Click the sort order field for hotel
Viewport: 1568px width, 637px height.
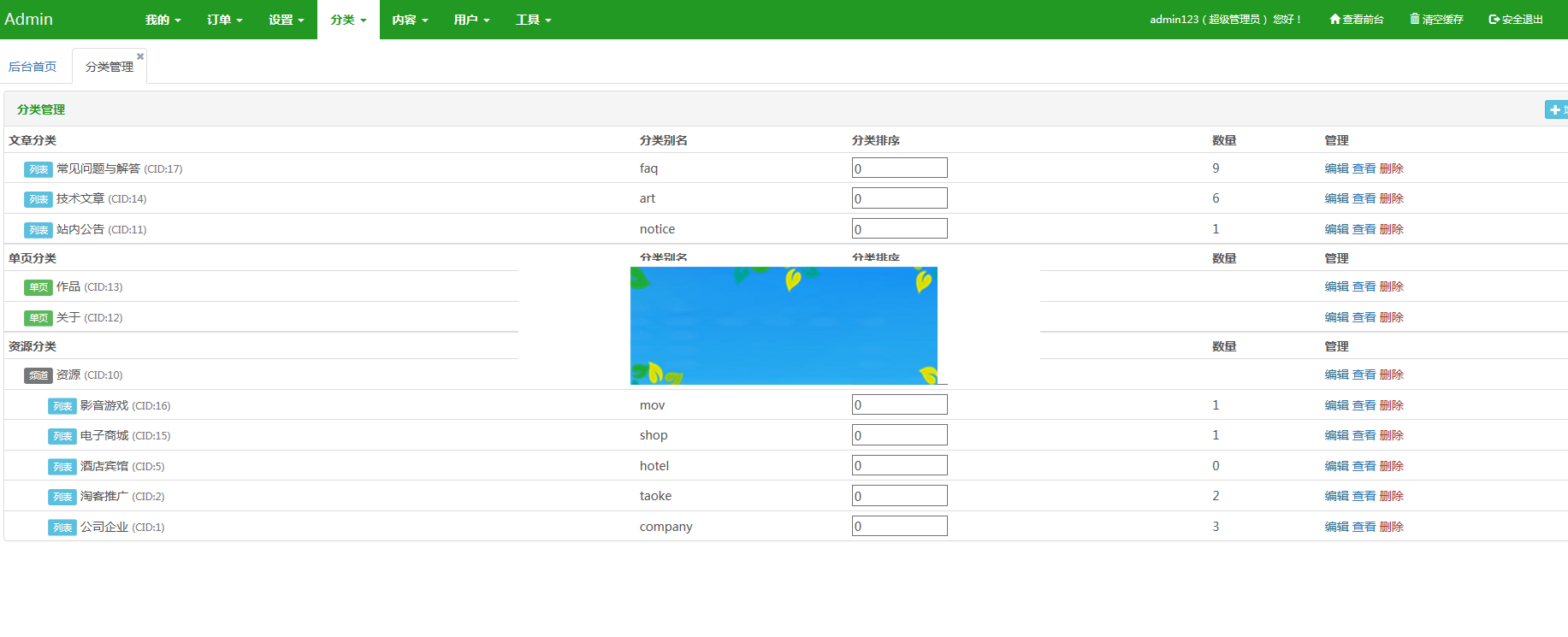pyautogui.click(x=899, y=466)
